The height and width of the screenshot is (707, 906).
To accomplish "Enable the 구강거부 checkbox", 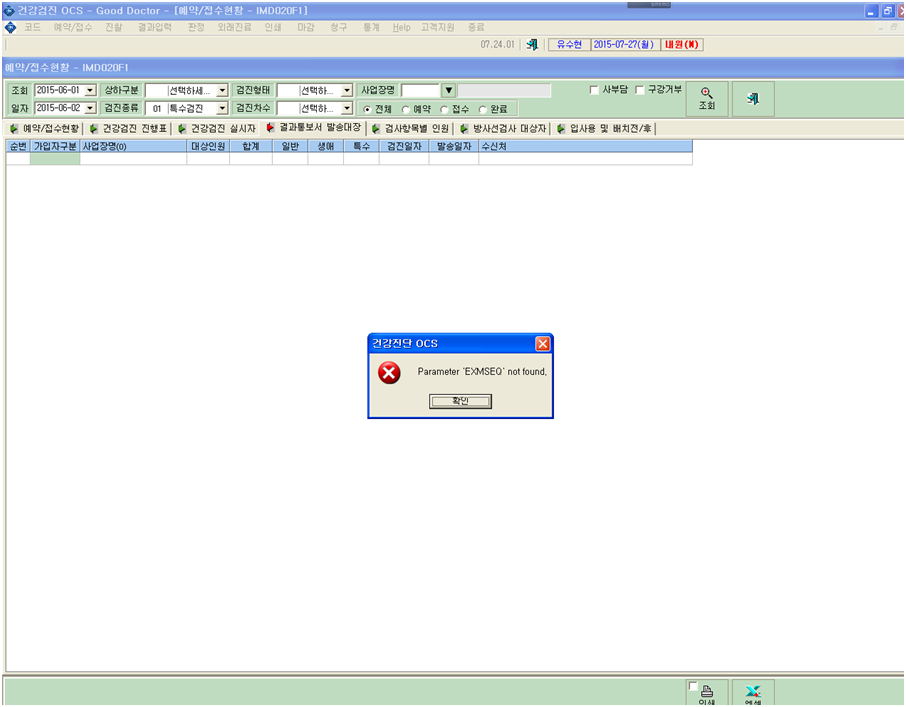I will pos(640,90).
